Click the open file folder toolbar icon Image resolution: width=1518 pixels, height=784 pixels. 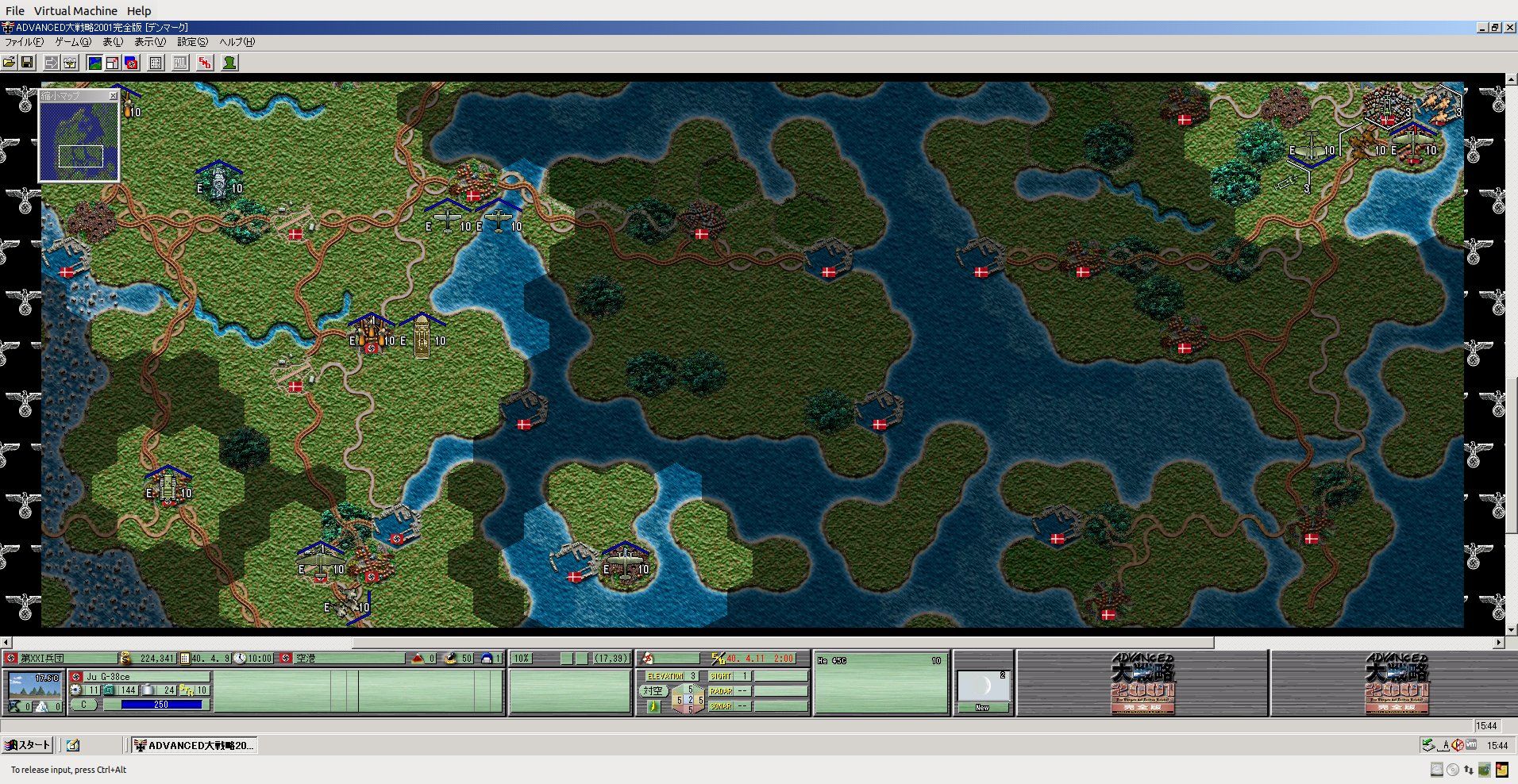pyautogui.click(x=10, y=63)
